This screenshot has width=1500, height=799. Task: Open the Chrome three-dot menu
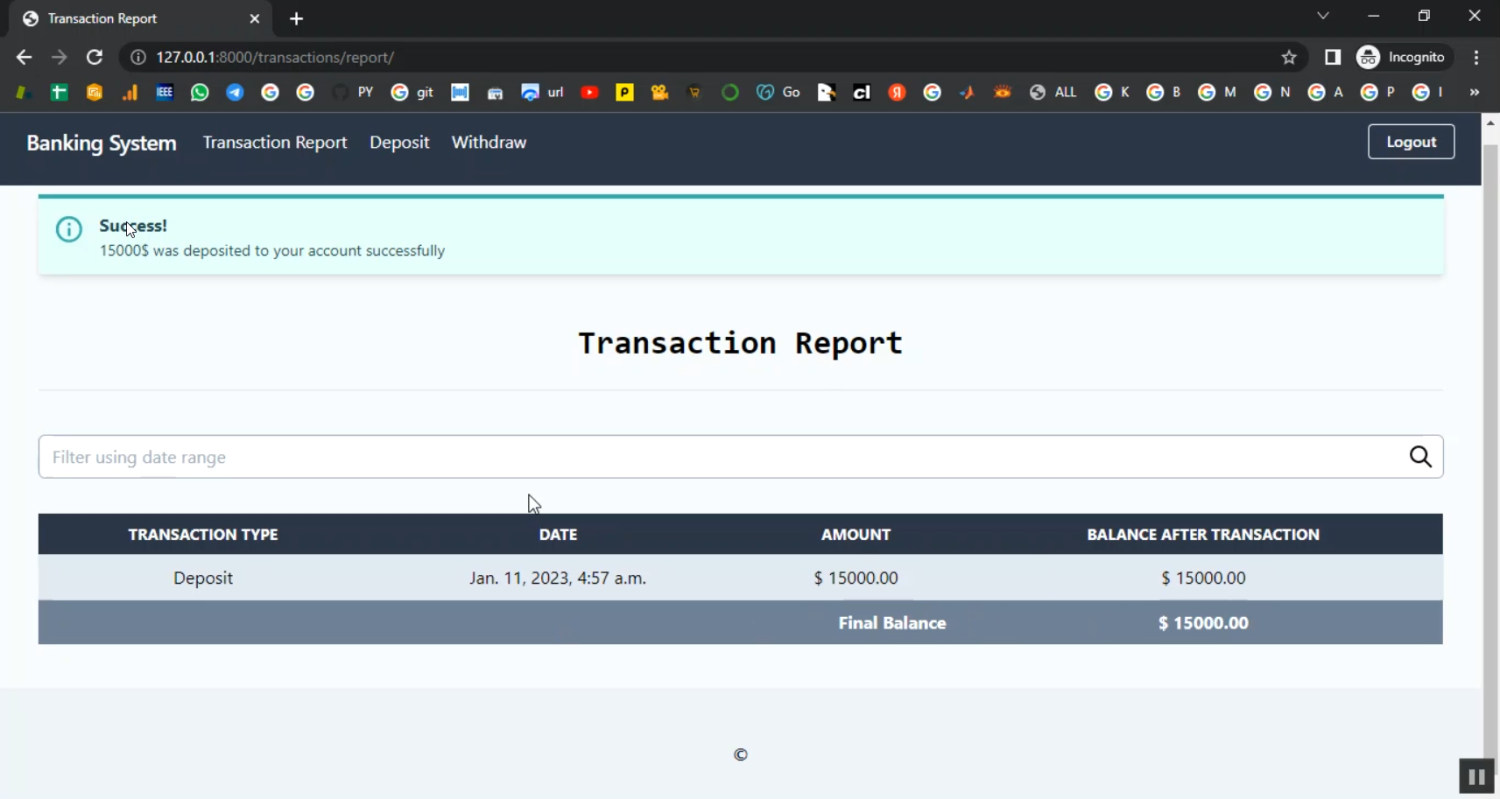pyautogui.click(x=1476, y=57)
